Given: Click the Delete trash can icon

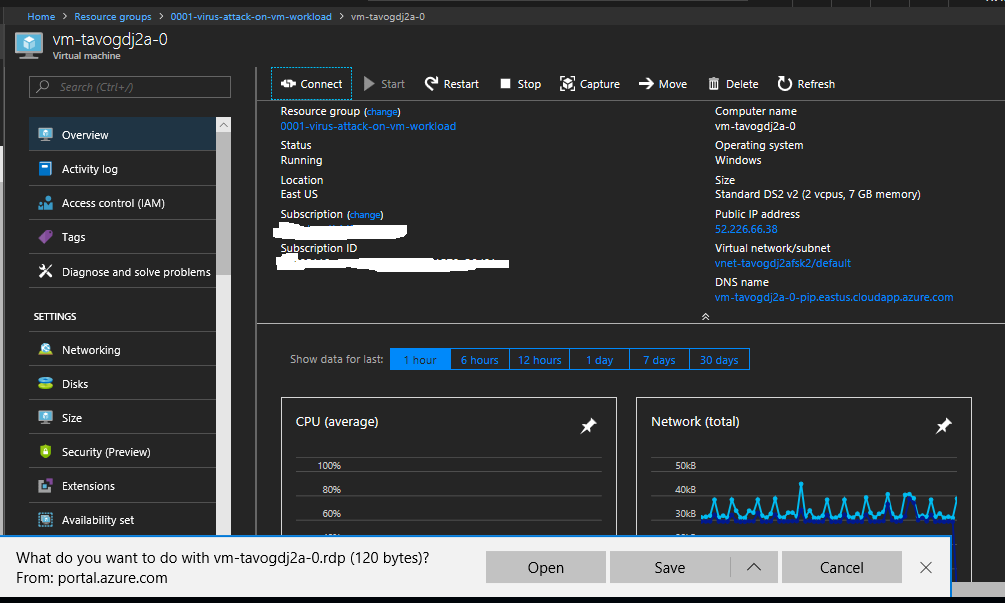Looking at the screenshot, I should [x=713, y=84].
